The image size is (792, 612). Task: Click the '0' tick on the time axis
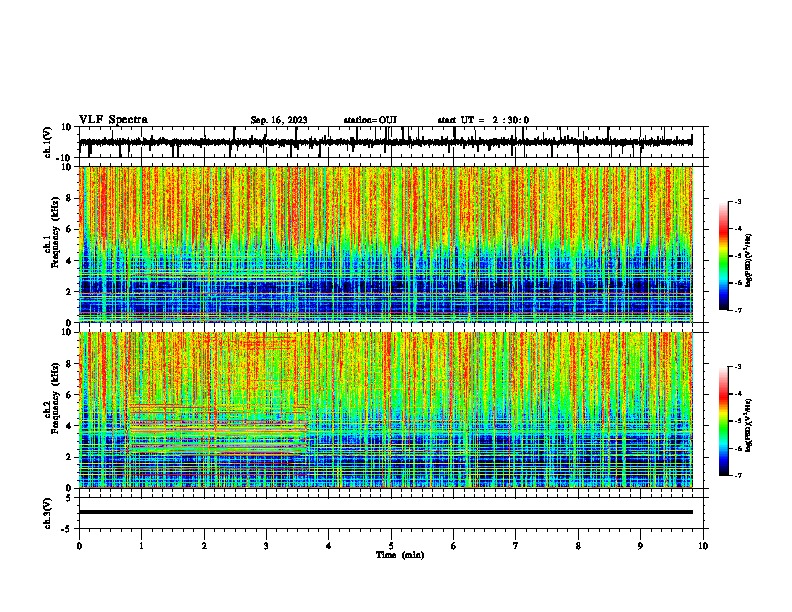79,546
